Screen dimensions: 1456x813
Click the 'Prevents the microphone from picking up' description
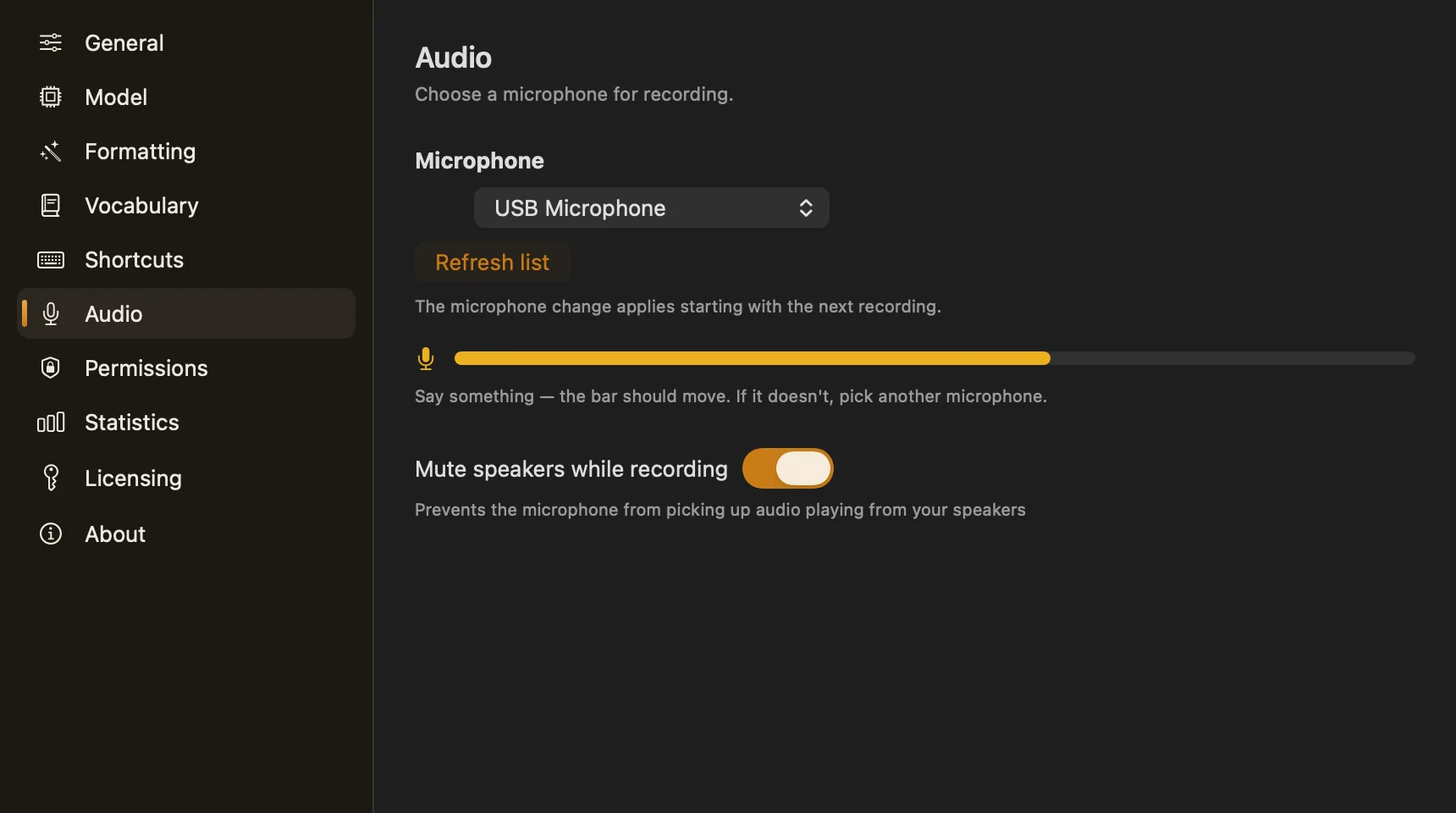coord(720,510)
